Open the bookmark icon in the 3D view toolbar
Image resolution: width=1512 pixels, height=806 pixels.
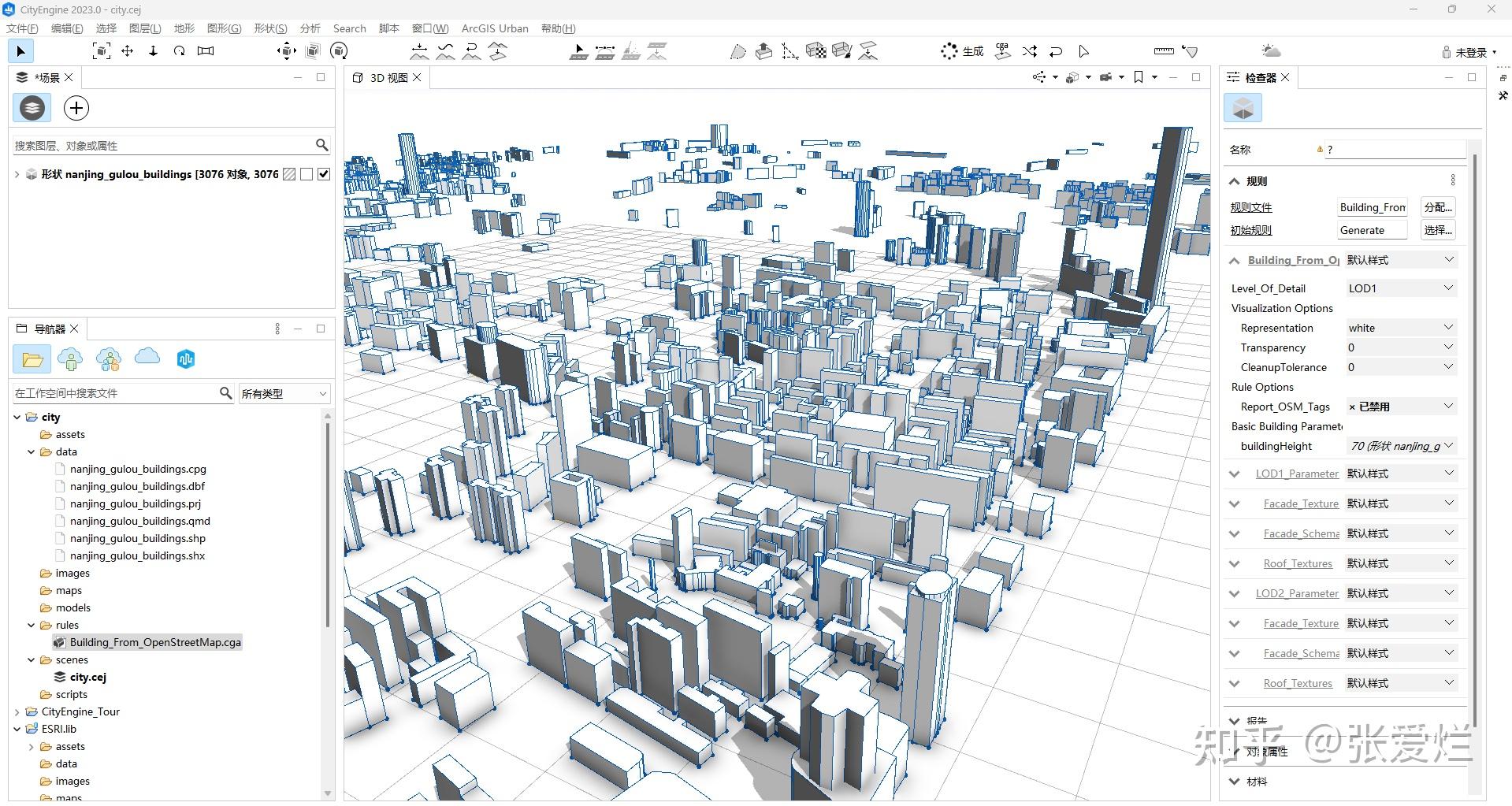pos(1138,77)
